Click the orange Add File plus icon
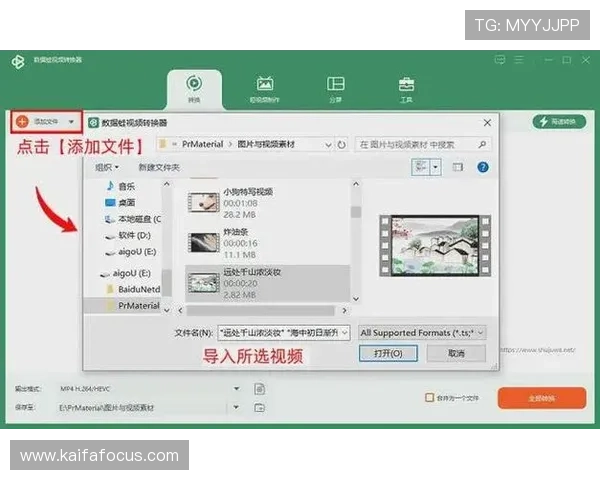This screenshot has height=480, width=600. click(x=22, y=122)
